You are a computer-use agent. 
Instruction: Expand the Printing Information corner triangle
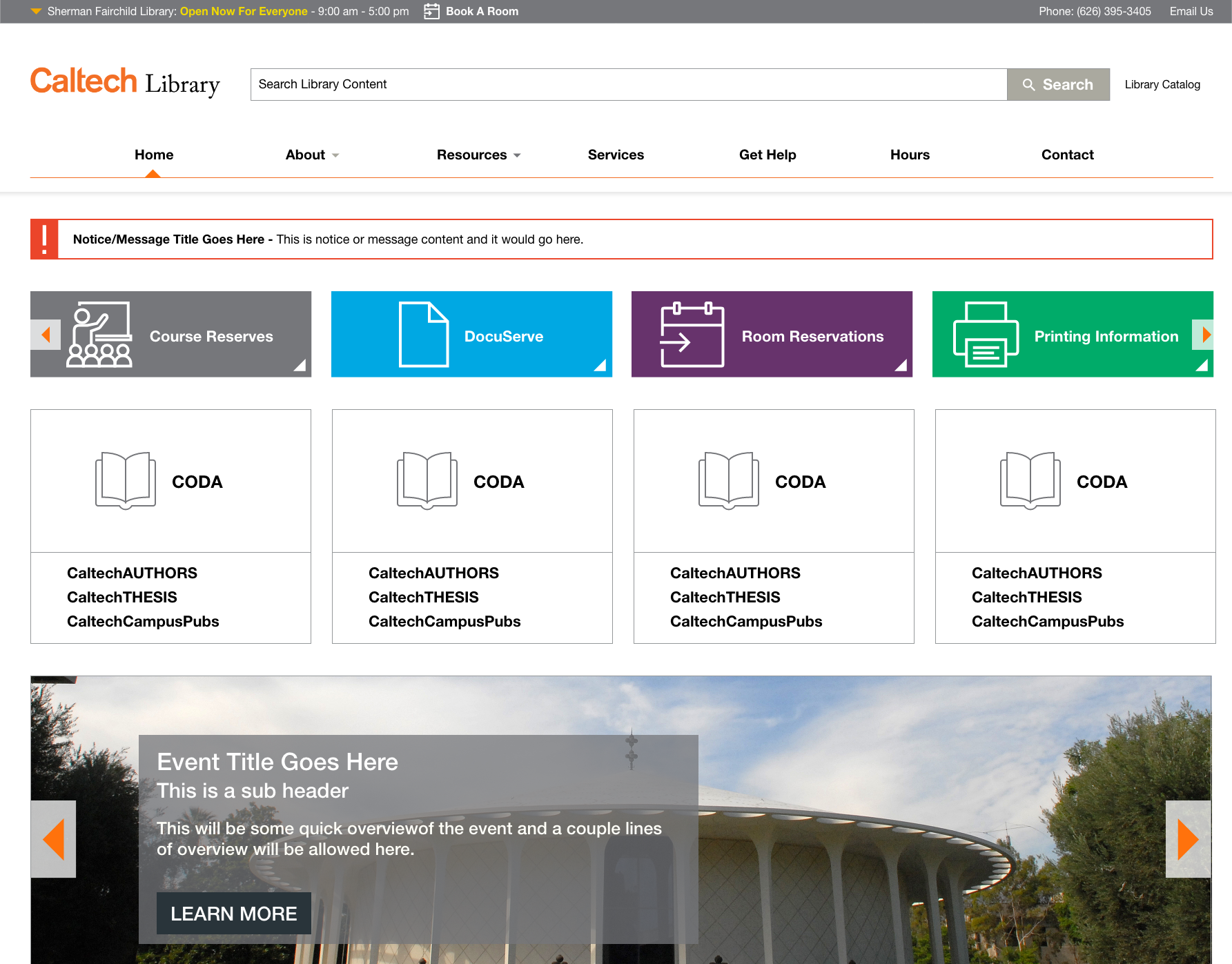[x=1202, y=365]
